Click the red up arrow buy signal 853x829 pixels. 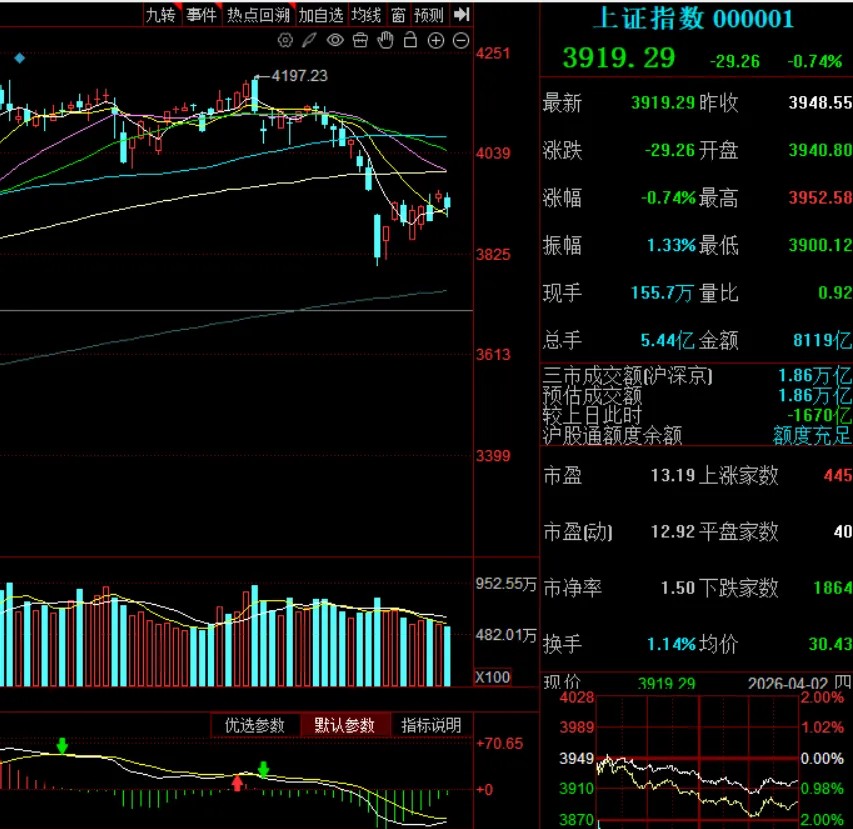237,783
